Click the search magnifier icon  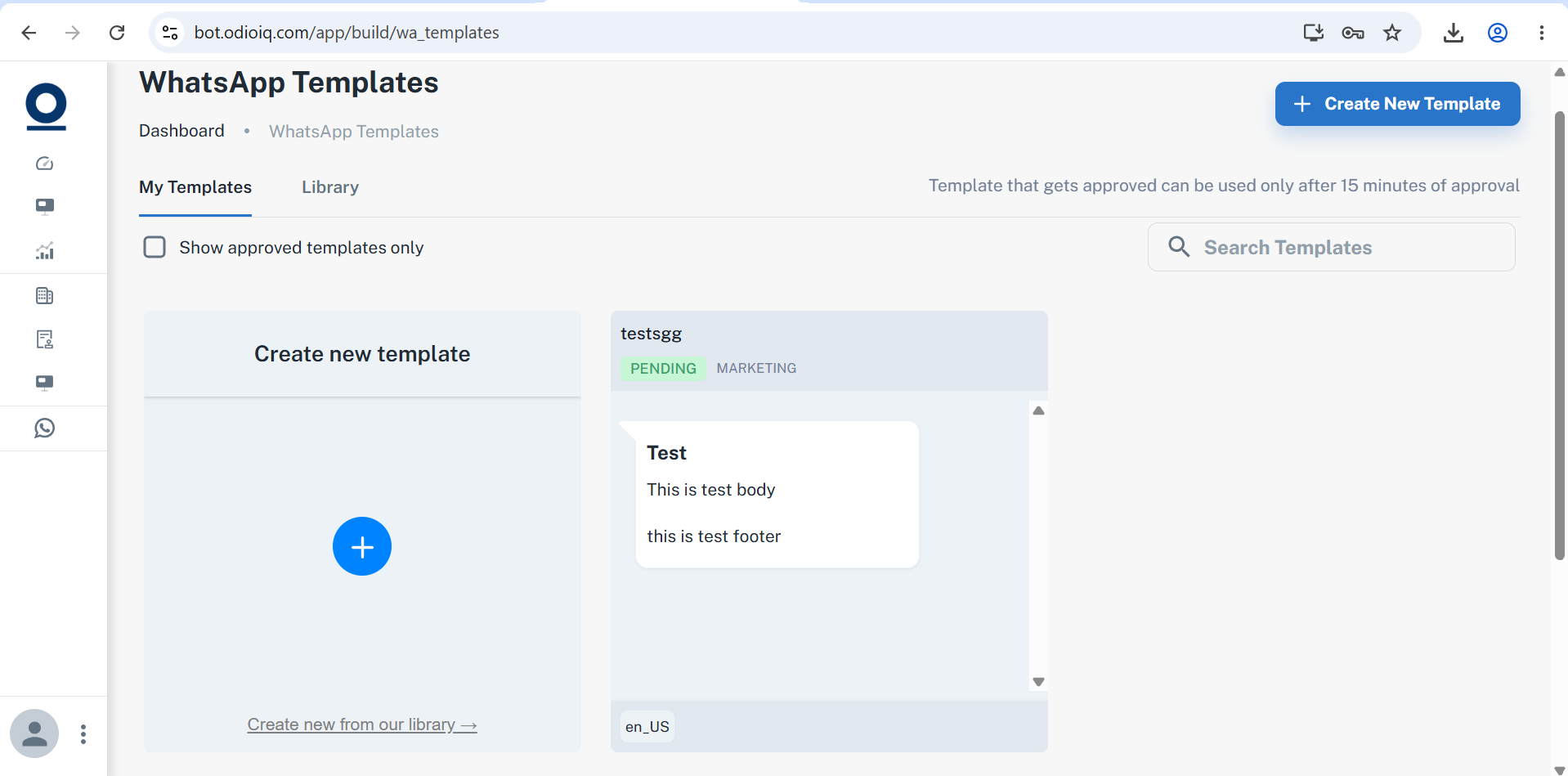tap(1179, 247)
